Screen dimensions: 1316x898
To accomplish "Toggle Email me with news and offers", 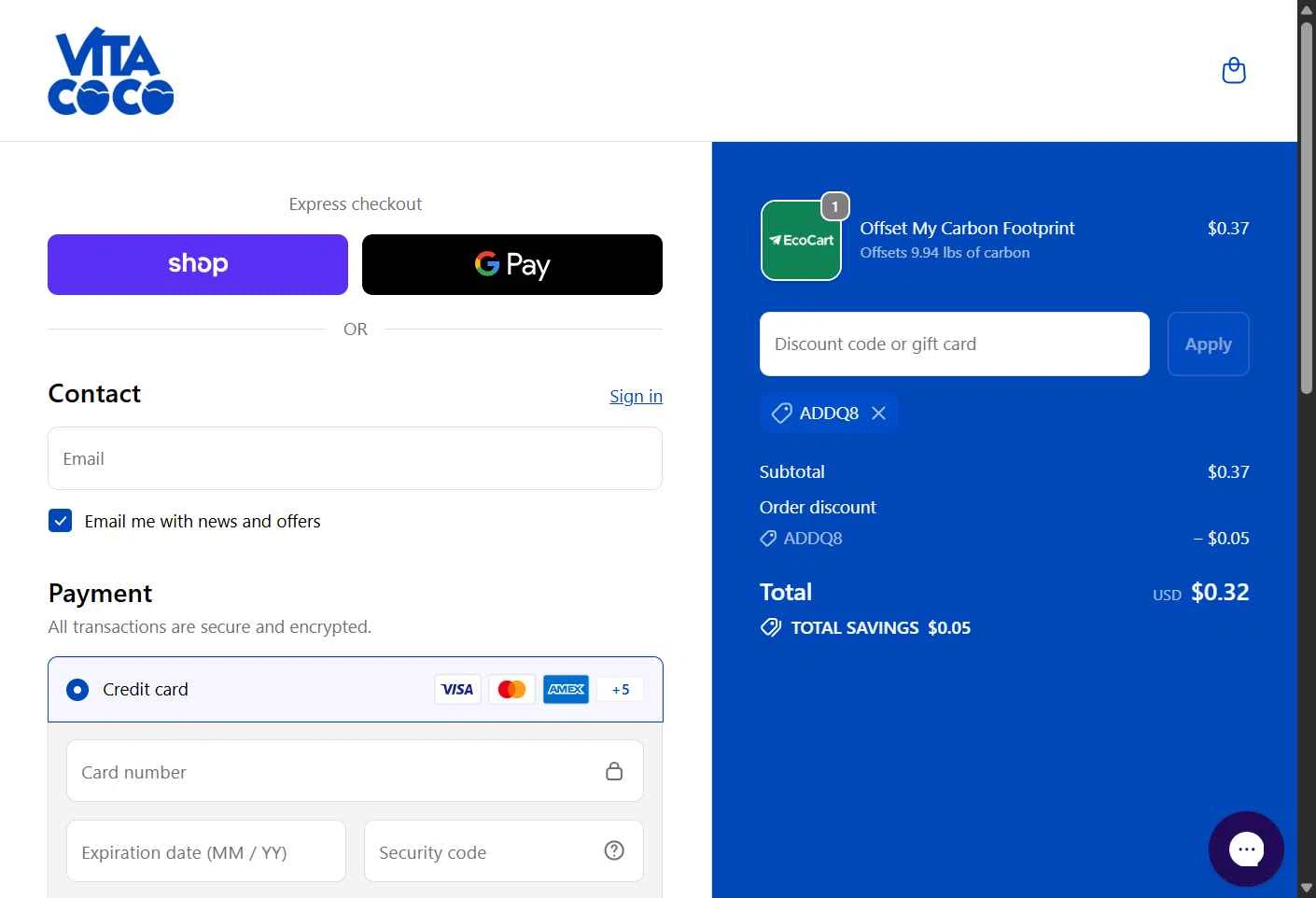I will 60,521.
